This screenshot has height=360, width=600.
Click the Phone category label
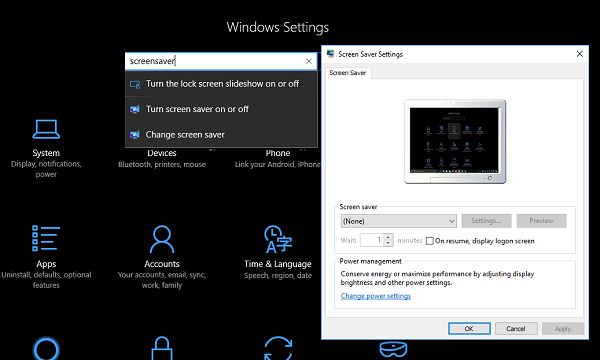point(278,153)
